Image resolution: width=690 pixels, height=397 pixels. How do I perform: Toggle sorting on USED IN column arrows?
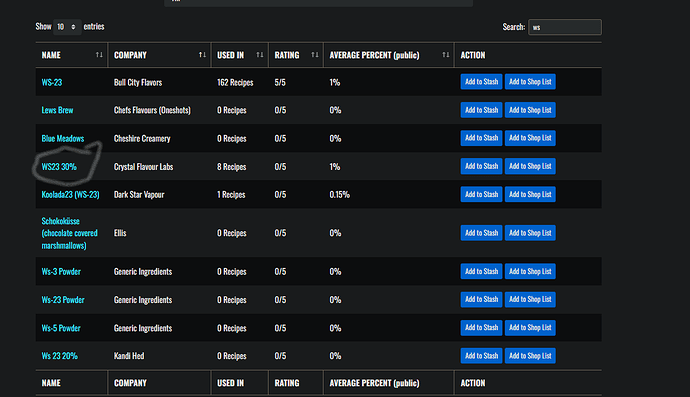click(x=260, y=55)
